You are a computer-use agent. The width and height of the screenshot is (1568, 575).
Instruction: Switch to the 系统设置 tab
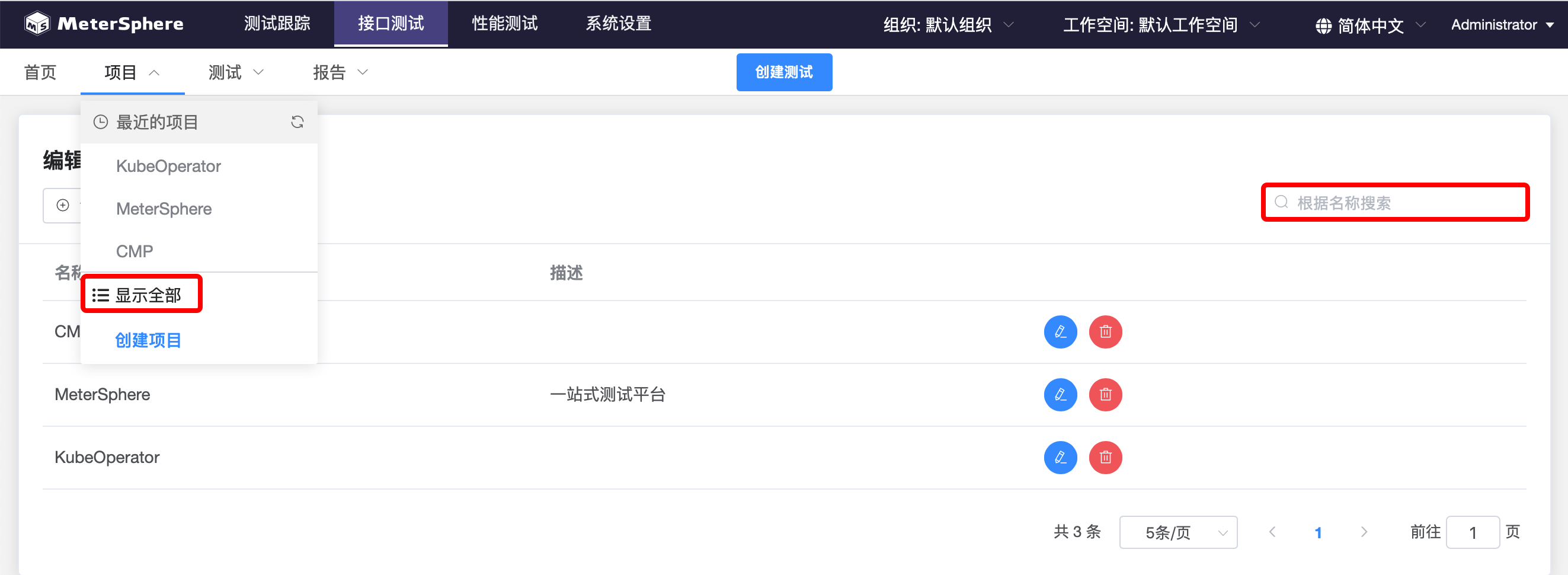coord(619,24)
